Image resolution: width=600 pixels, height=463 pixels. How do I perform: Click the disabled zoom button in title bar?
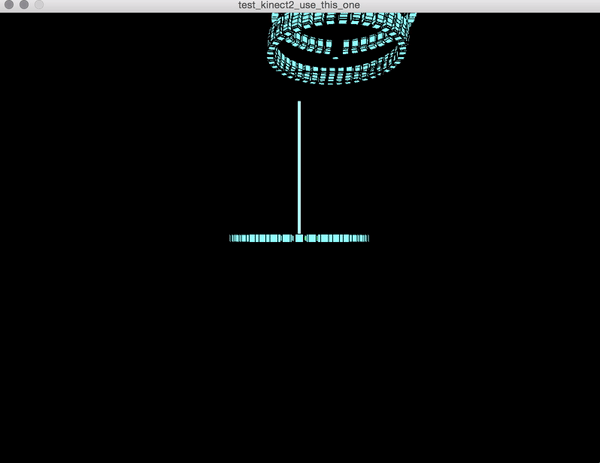click(x=39, y=5)
